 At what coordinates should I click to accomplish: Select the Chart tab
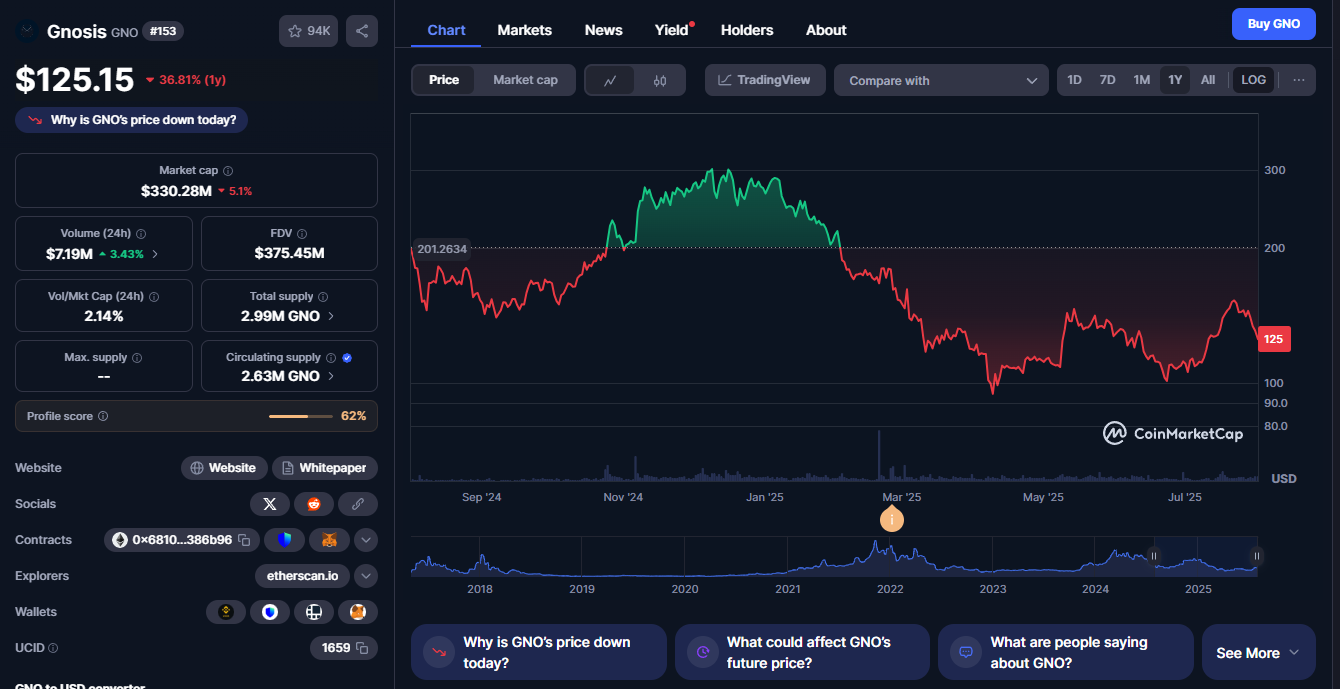[x=446, y=30]
